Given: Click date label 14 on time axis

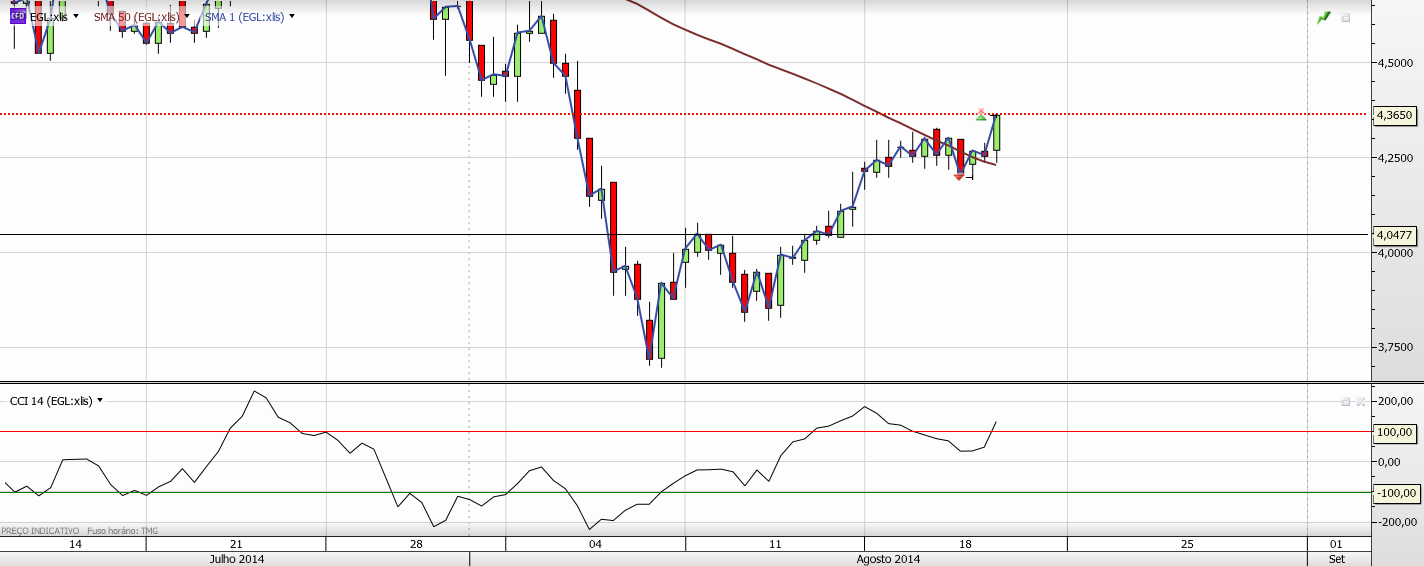Looking at the screenshot, I should click(x=75, y=544).
